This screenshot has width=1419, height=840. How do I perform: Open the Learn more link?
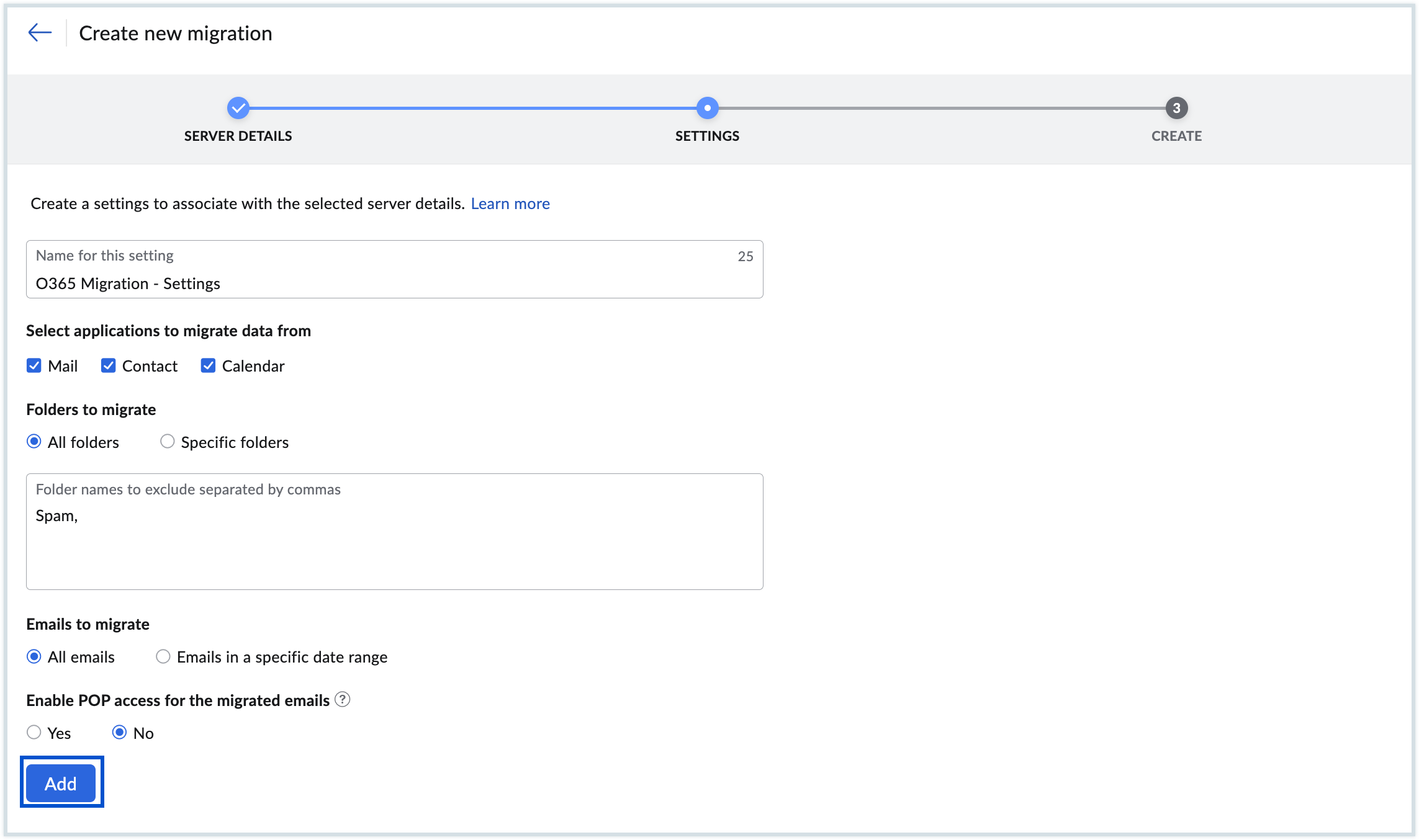510,203
